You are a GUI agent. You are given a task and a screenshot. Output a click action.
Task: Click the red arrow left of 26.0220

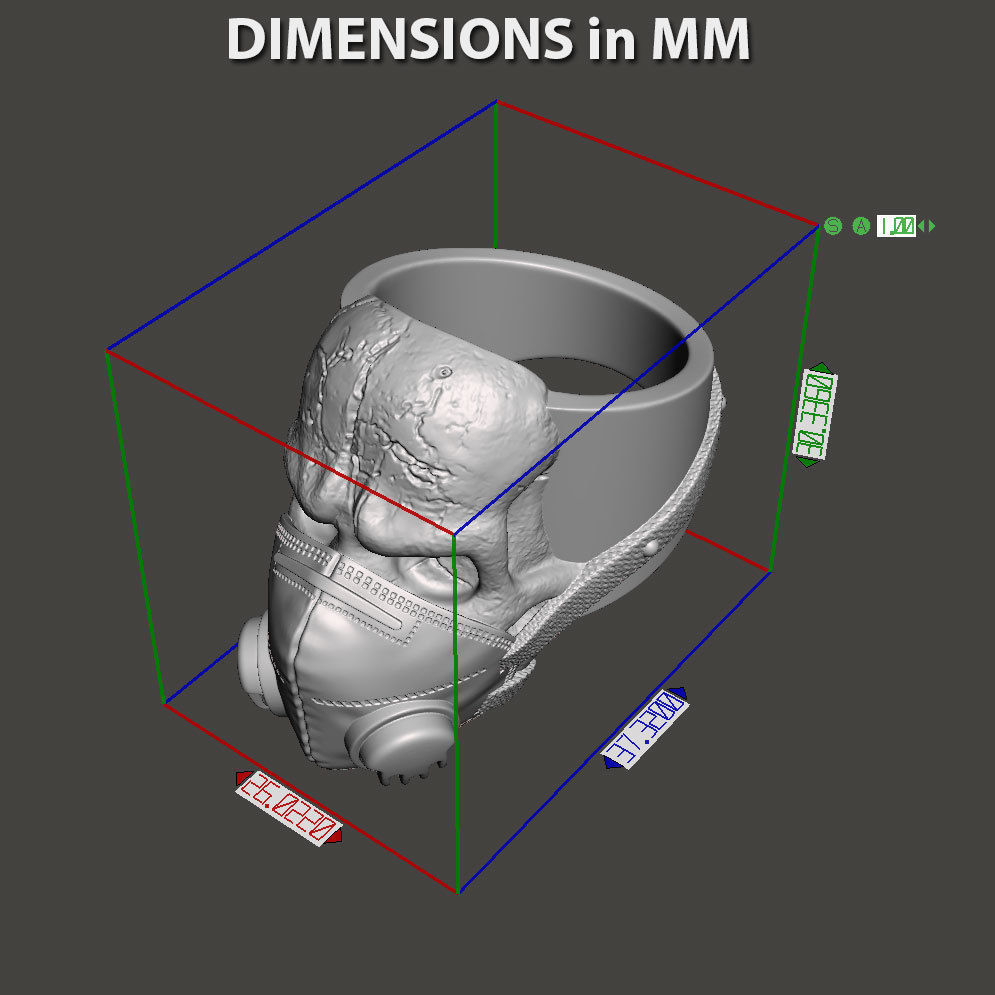coord(242,778)
